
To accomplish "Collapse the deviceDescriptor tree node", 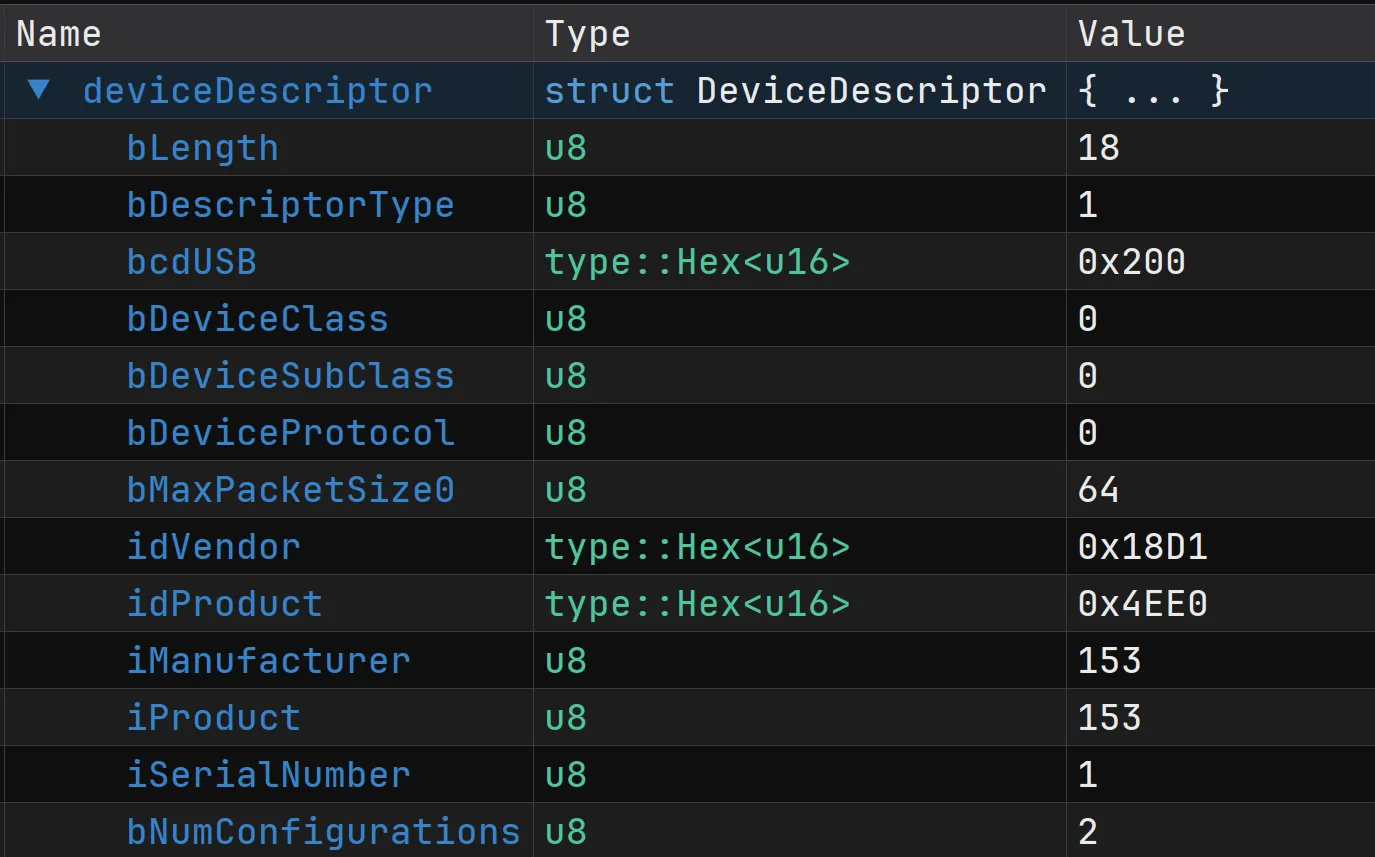I will pos(39,90).
